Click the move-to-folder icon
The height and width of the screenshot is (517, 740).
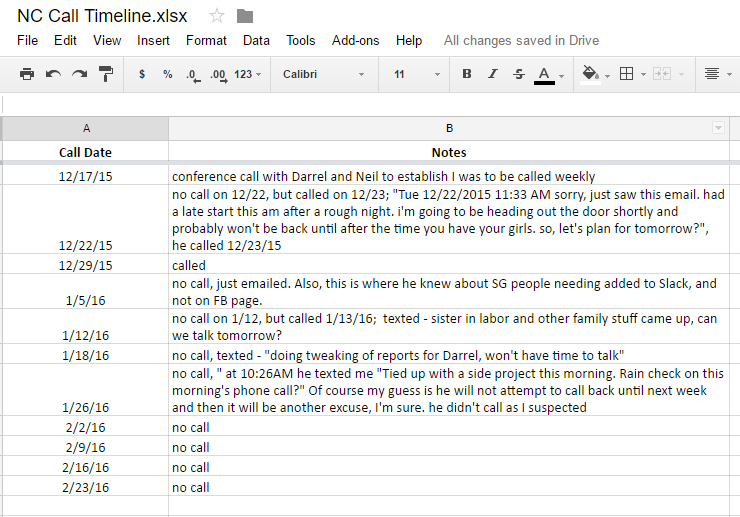tap(244, 17)
